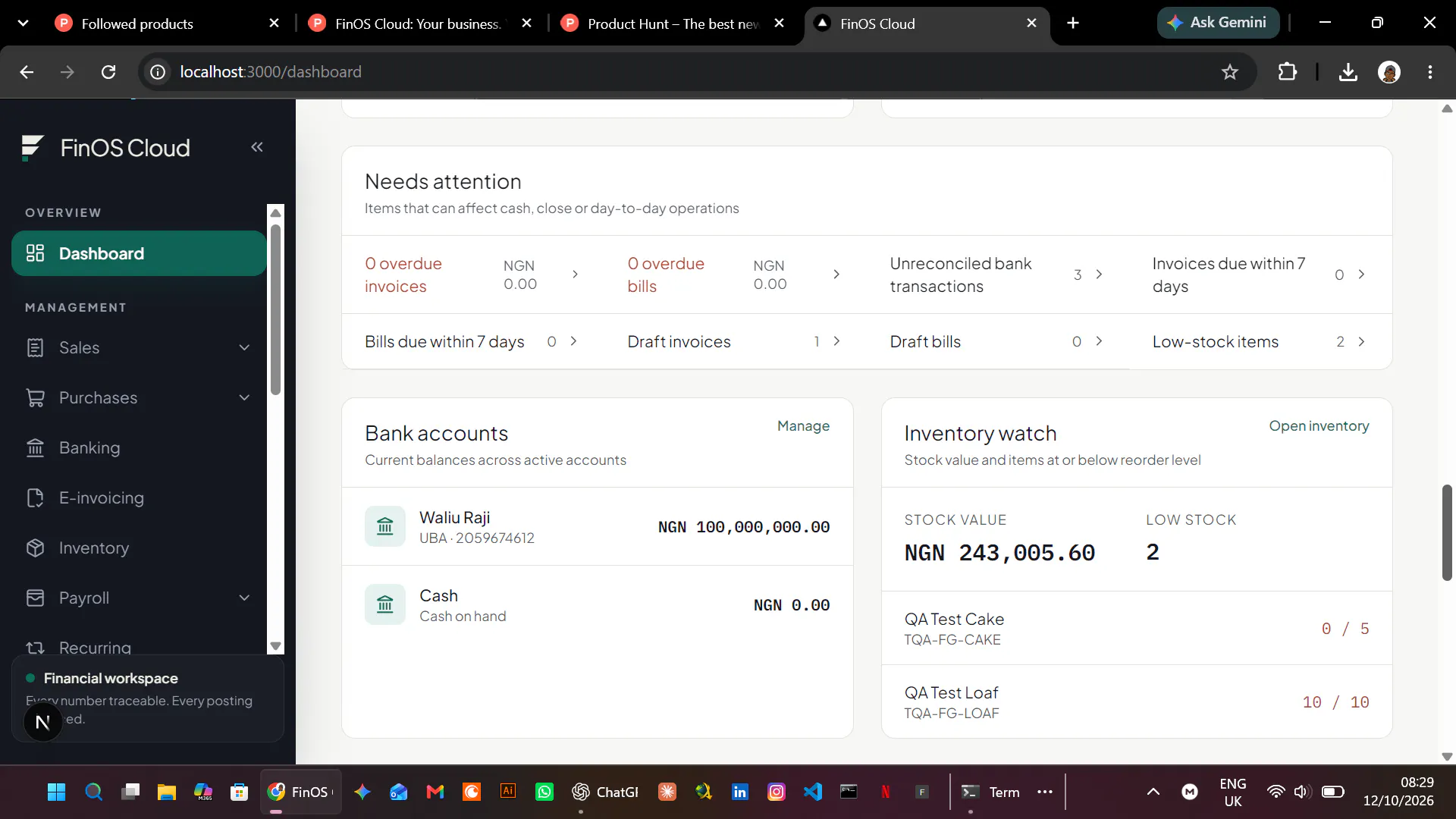
Task: Click the page vertical scrollbar thumb
Action: point(1447,532)
